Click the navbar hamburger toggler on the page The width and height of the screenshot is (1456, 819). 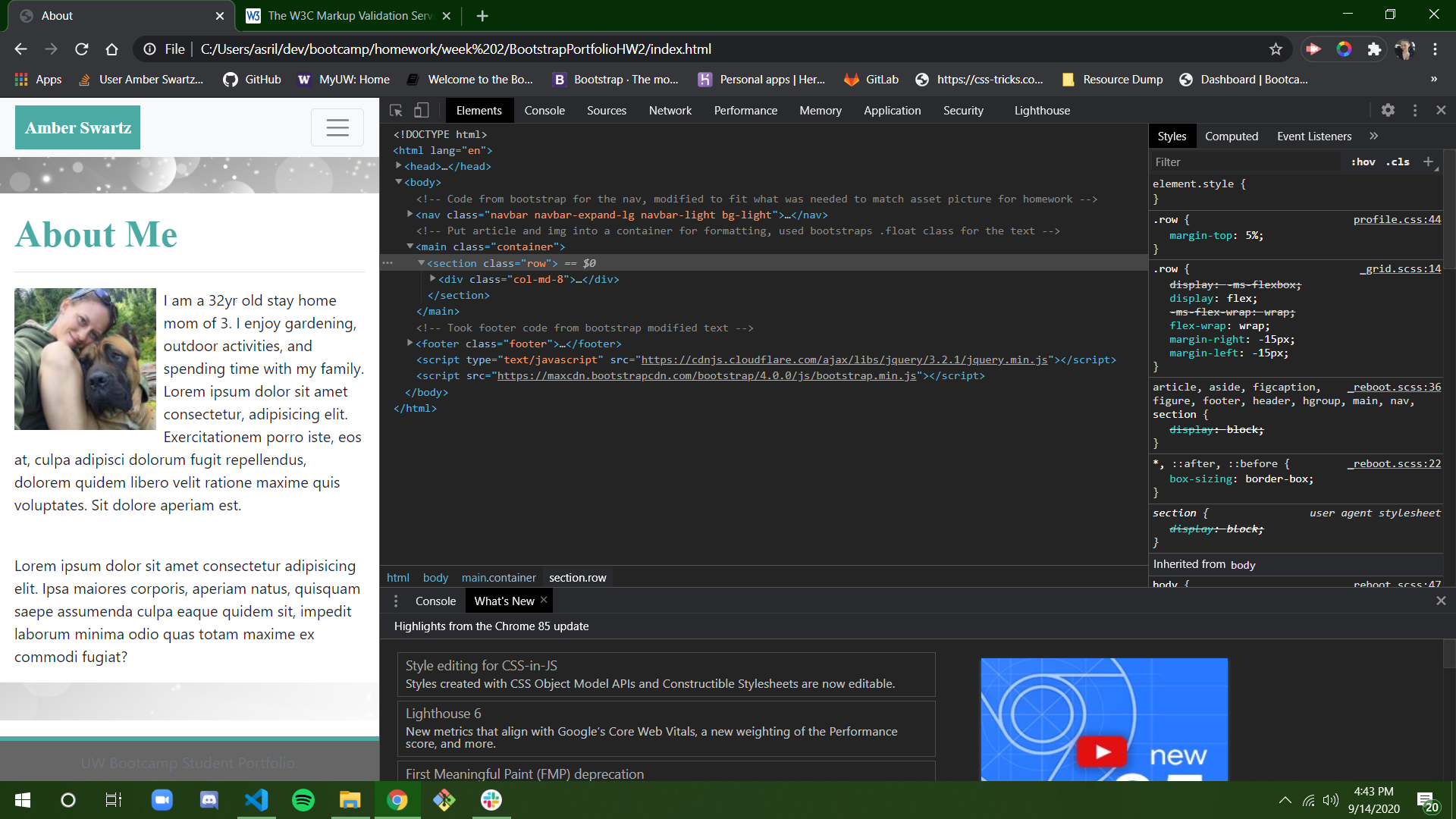(337, 127)
